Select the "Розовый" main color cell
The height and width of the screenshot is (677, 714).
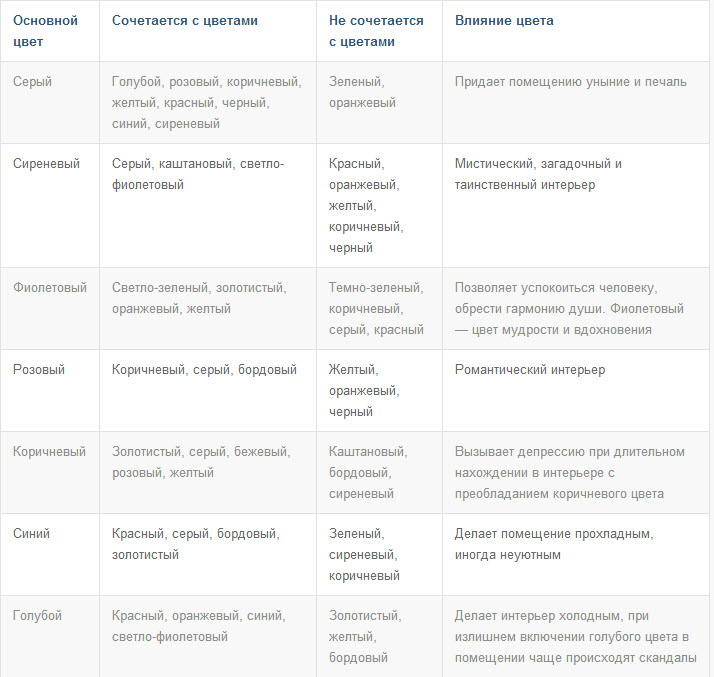tap(39, 370)
